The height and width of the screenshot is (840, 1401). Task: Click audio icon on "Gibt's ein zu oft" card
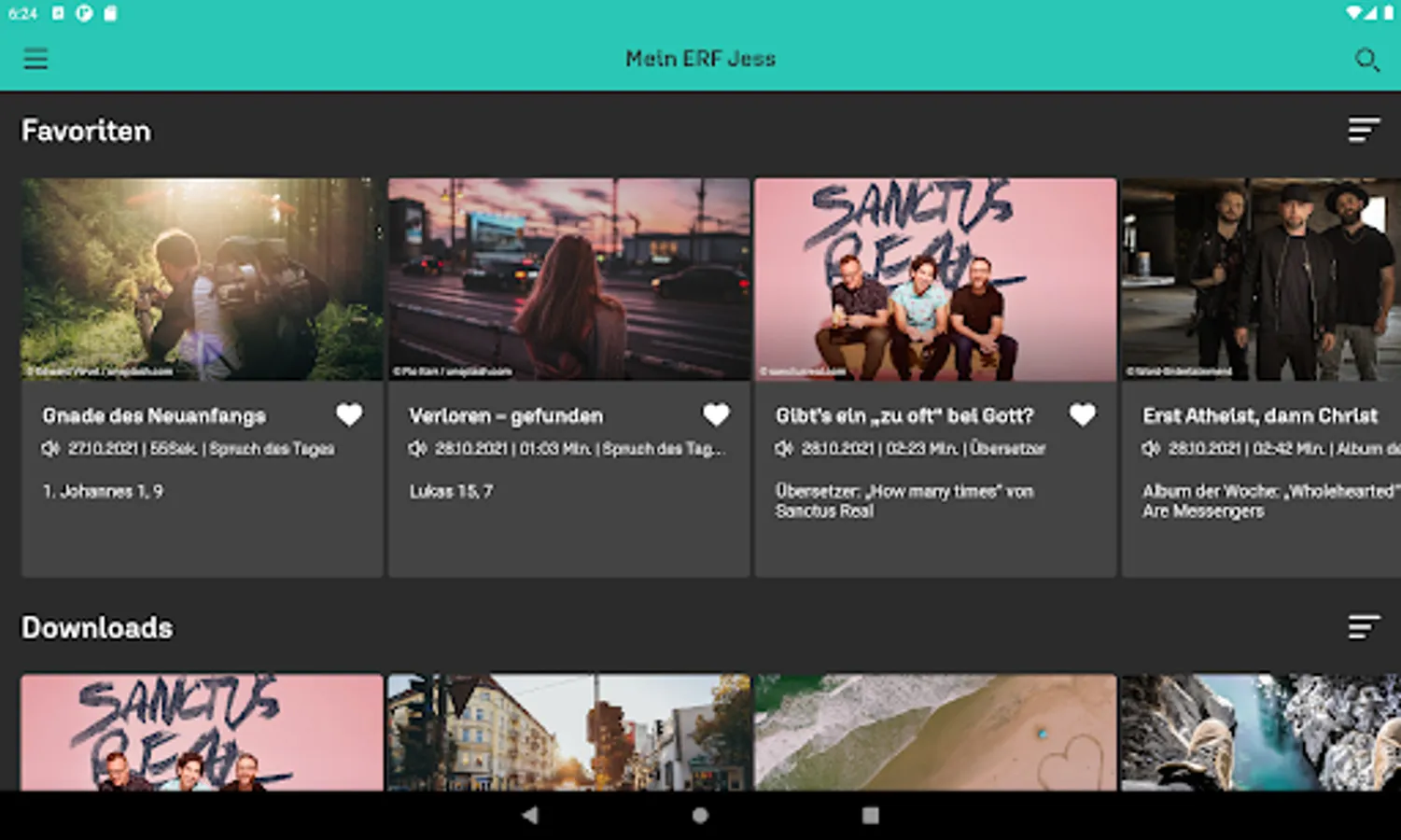point(784,449)
